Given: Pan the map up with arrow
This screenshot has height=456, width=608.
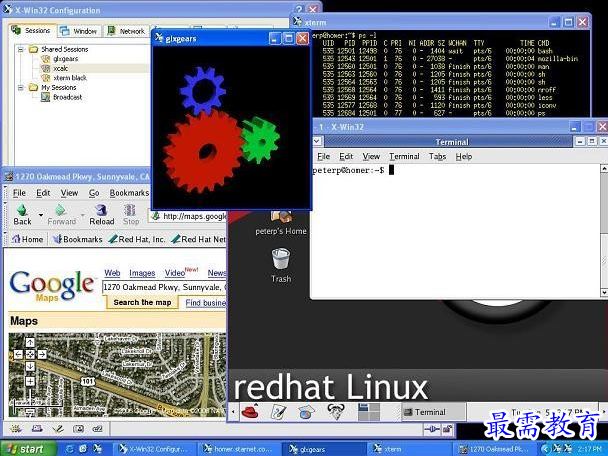Looking at the screenshot, I should (x=30, y=342).
